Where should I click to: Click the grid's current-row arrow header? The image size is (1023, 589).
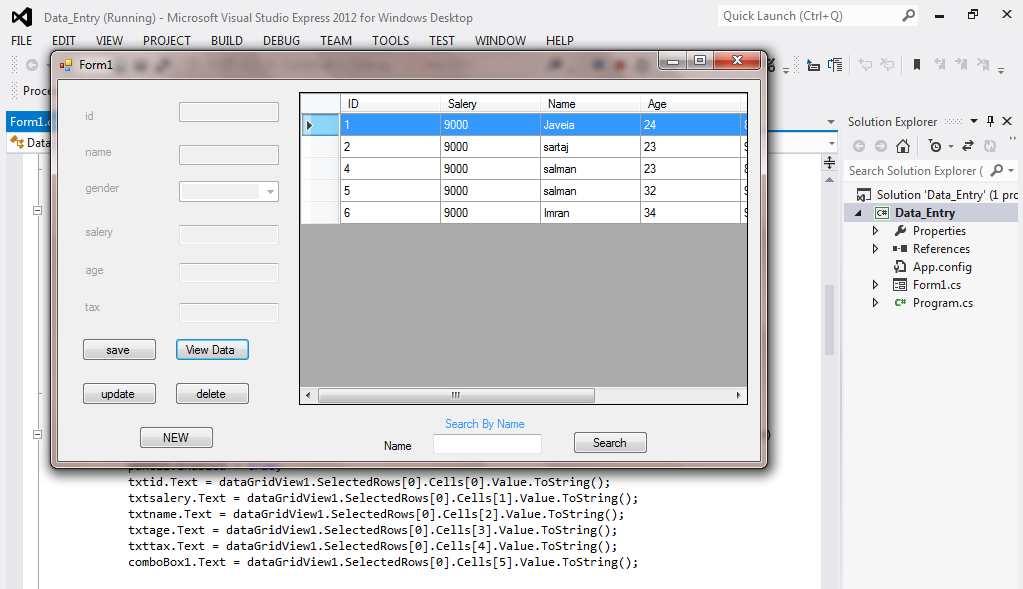[320, 125]
